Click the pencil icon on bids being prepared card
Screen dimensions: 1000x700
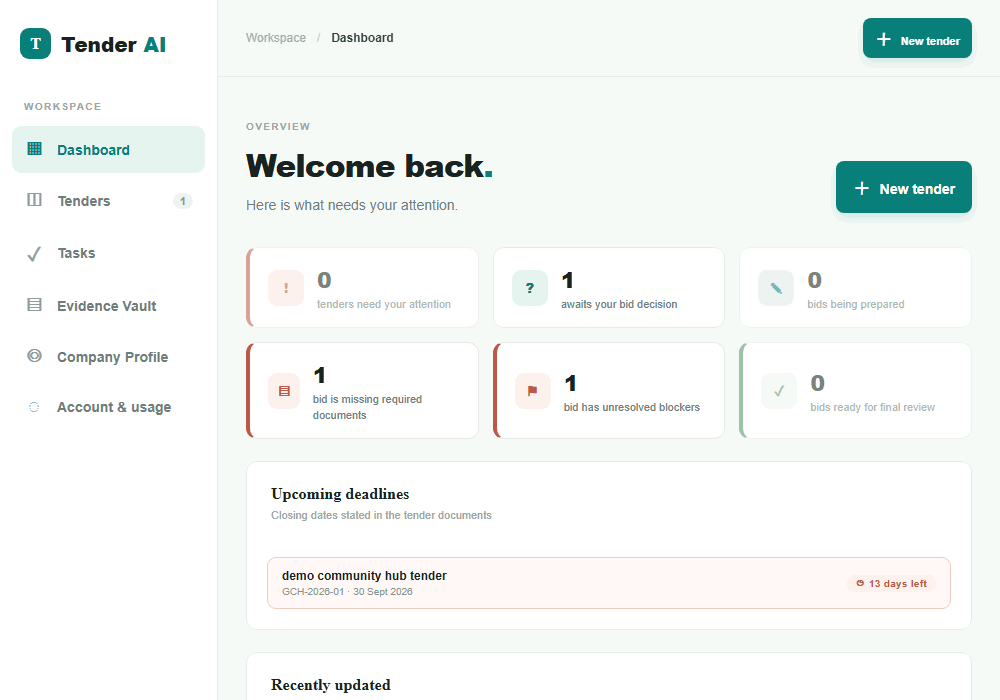coord(776,288)
